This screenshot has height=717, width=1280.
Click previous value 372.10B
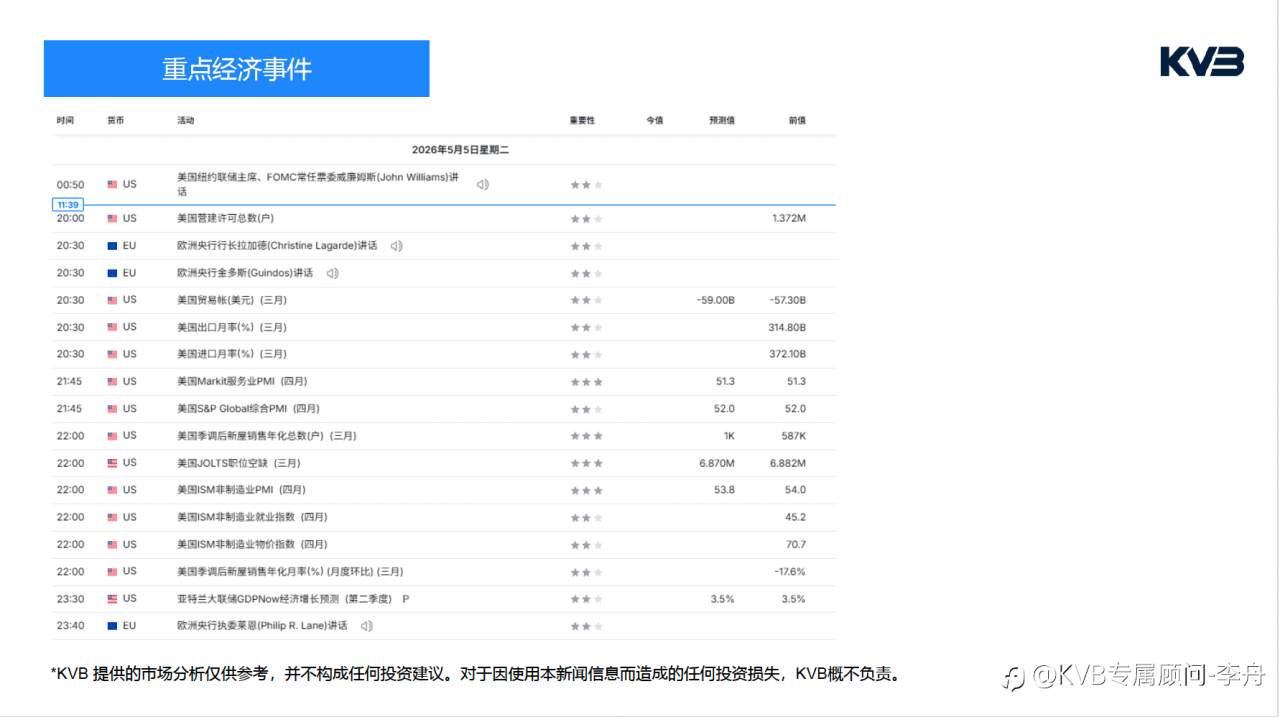[787, 354]
